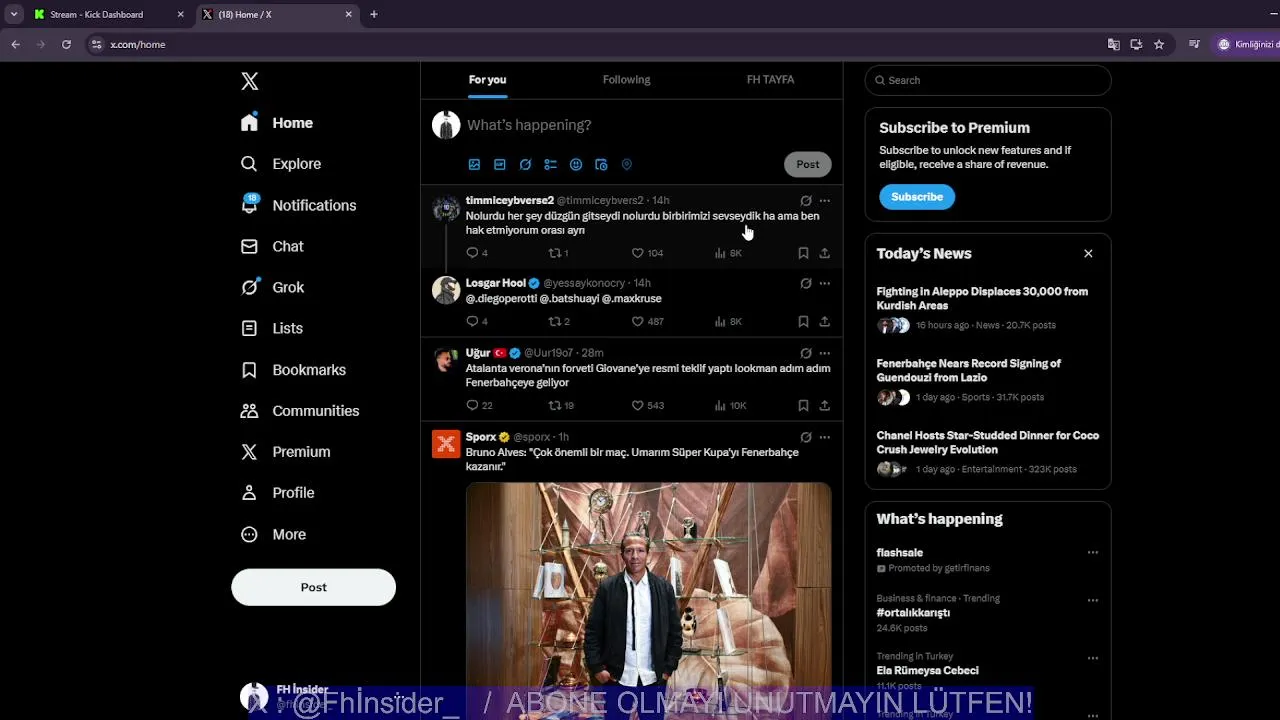Open a new browser tab

(374, 14)
